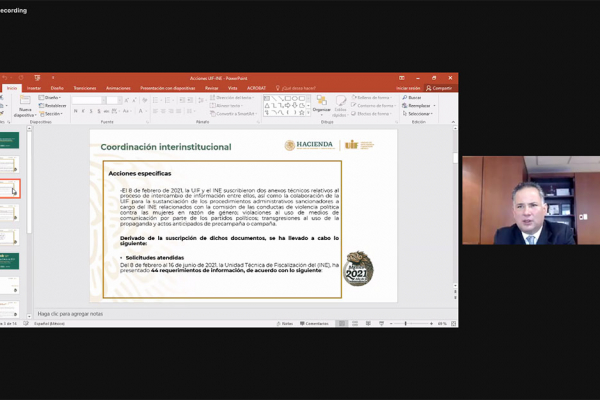Image resolution: width=600 pixels, height=400 pixels.
Task: Expand the shapes gallery more arrow
Action: click(x=308, y=113)
